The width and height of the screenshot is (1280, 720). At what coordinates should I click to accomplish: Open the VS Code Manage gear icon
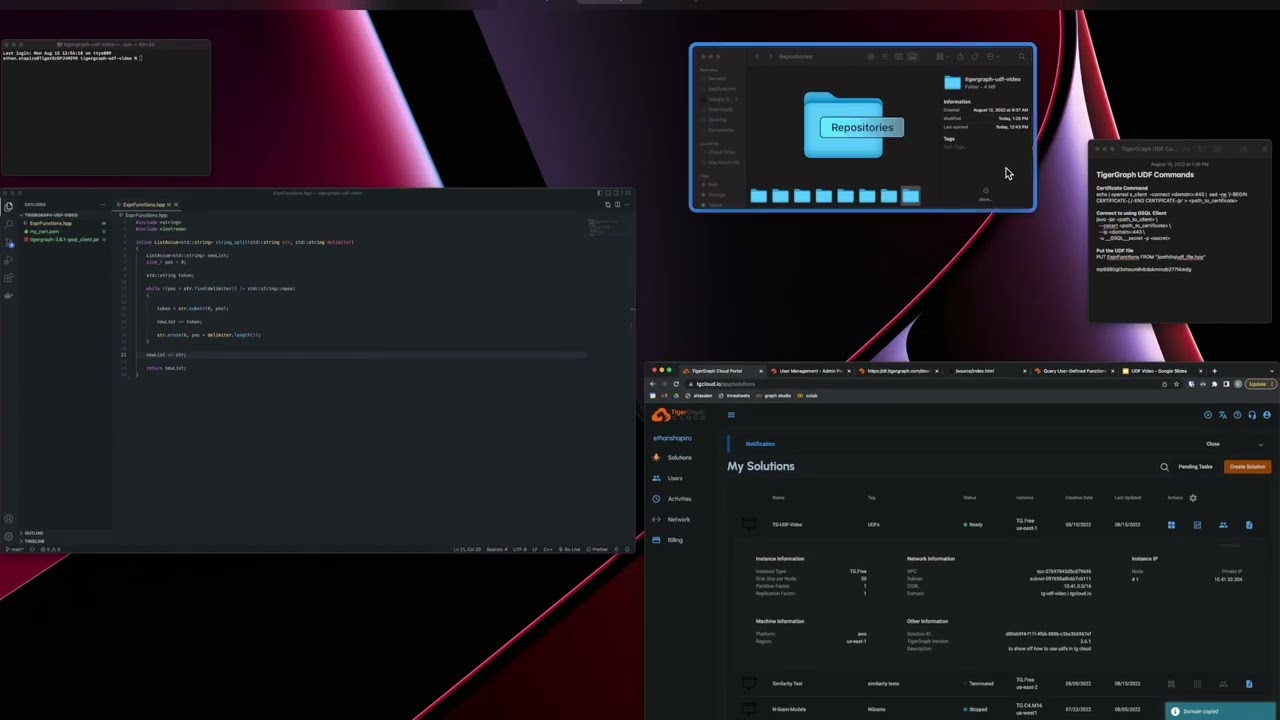click(x=8, y=537)
